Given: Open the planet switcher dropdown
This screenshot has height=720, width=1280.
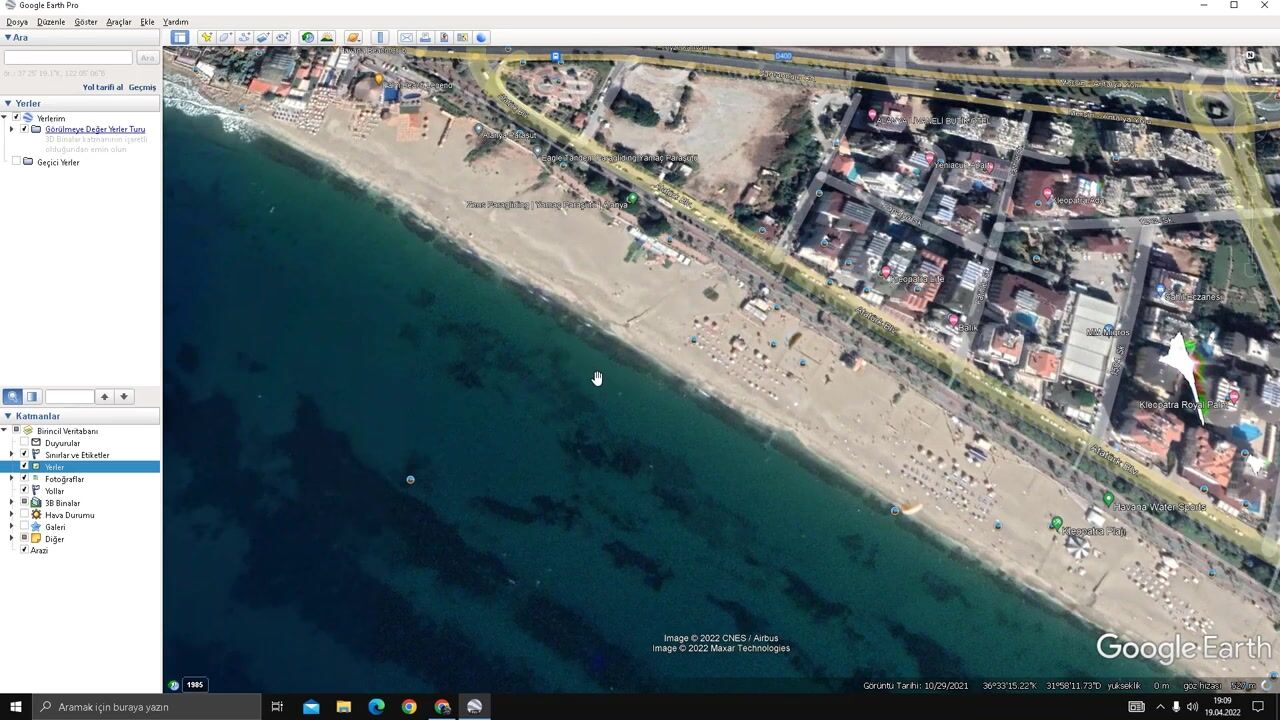Looking at the screenshot, I should (x=353, y=38).
